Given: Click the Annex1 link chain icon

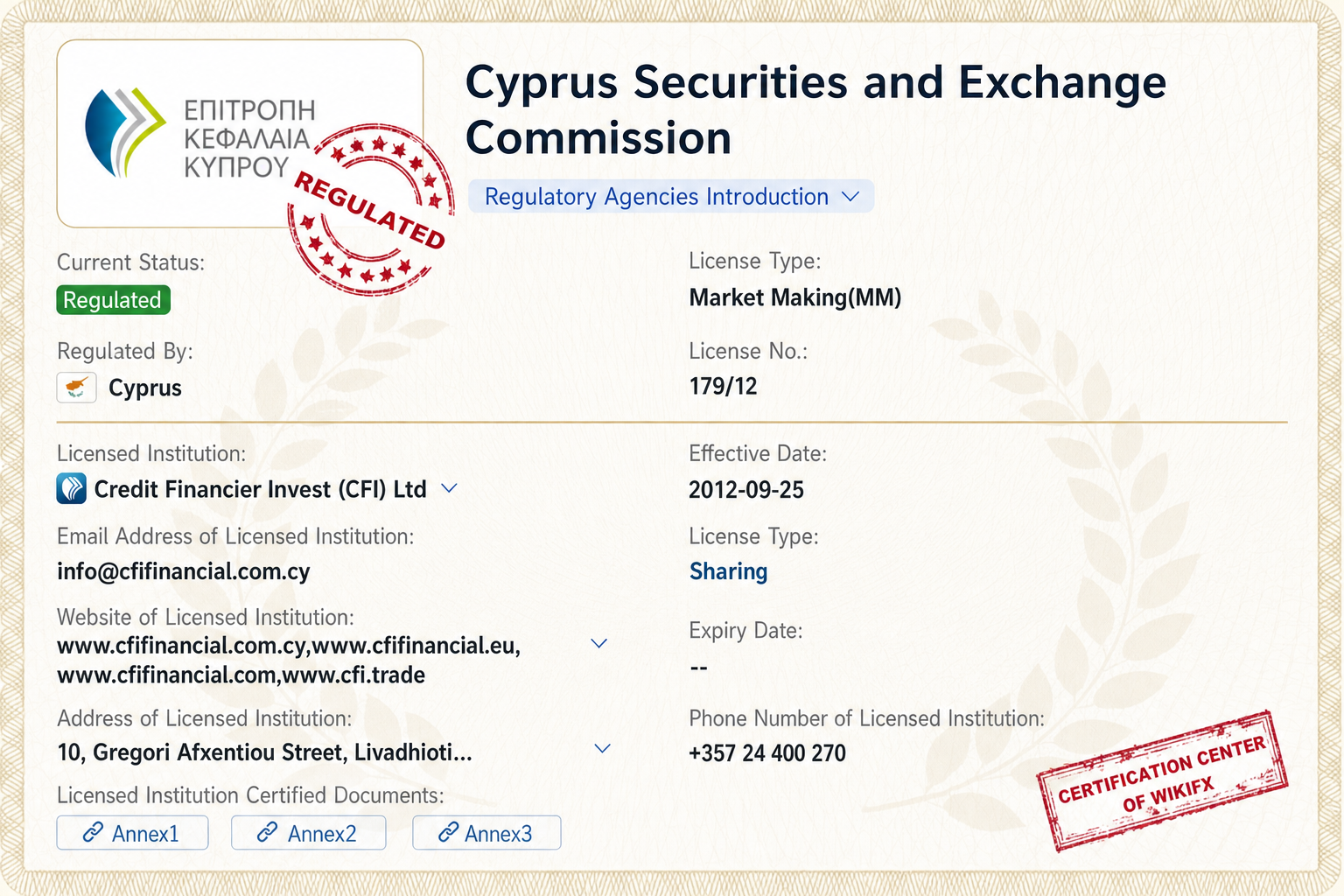Looking at the screenshot, I should (x=93, y=833).
